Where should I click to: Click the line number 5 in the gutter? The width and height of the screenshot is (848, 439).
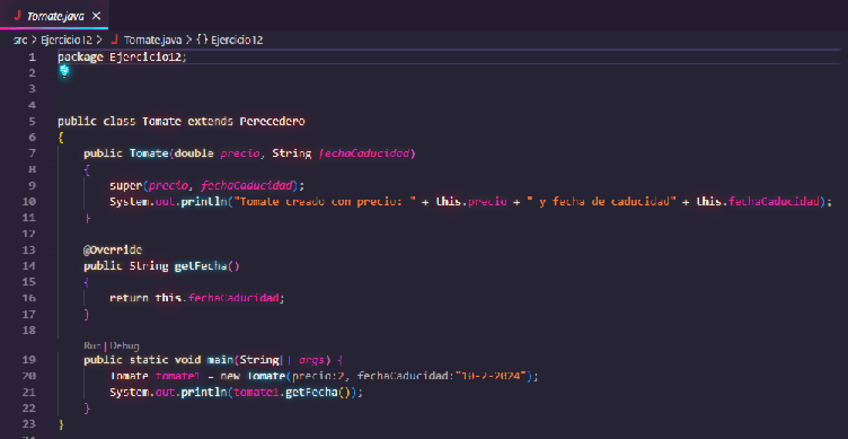click(x=32, y=121)
